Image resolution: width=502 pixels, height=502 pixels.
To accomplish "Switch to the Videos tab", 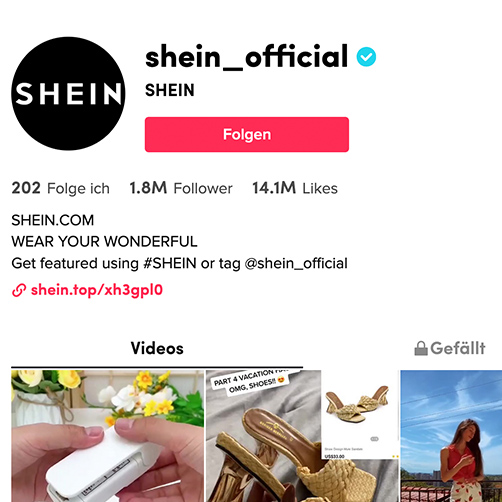I will point(157,348).
